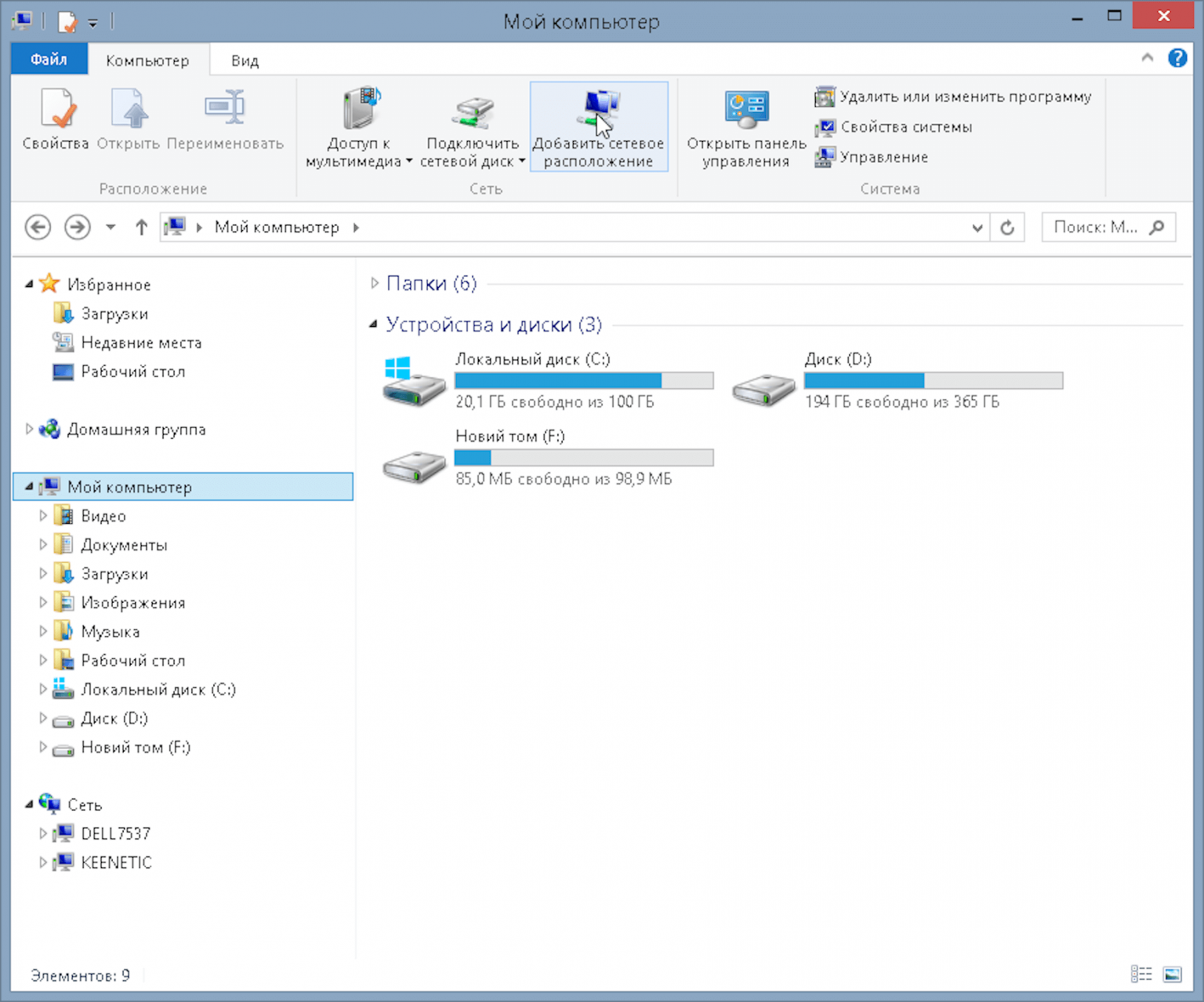The height and width of the screenshot is (1002, 1204).
Task: Click the Диск (D:) capacity bar
Action: [933, 381]
